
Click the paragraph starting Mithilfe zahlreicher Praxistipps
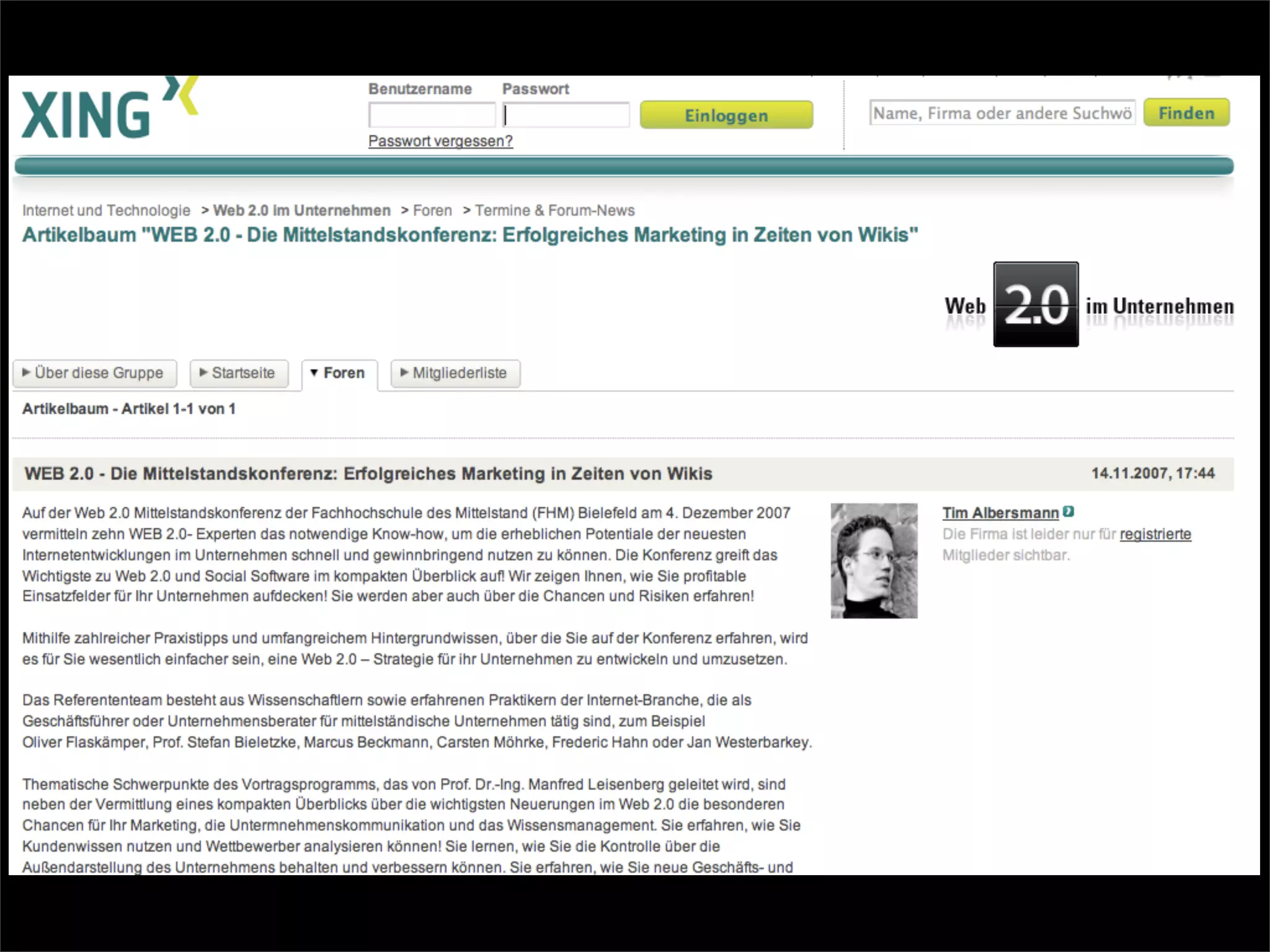coord(415,649)
